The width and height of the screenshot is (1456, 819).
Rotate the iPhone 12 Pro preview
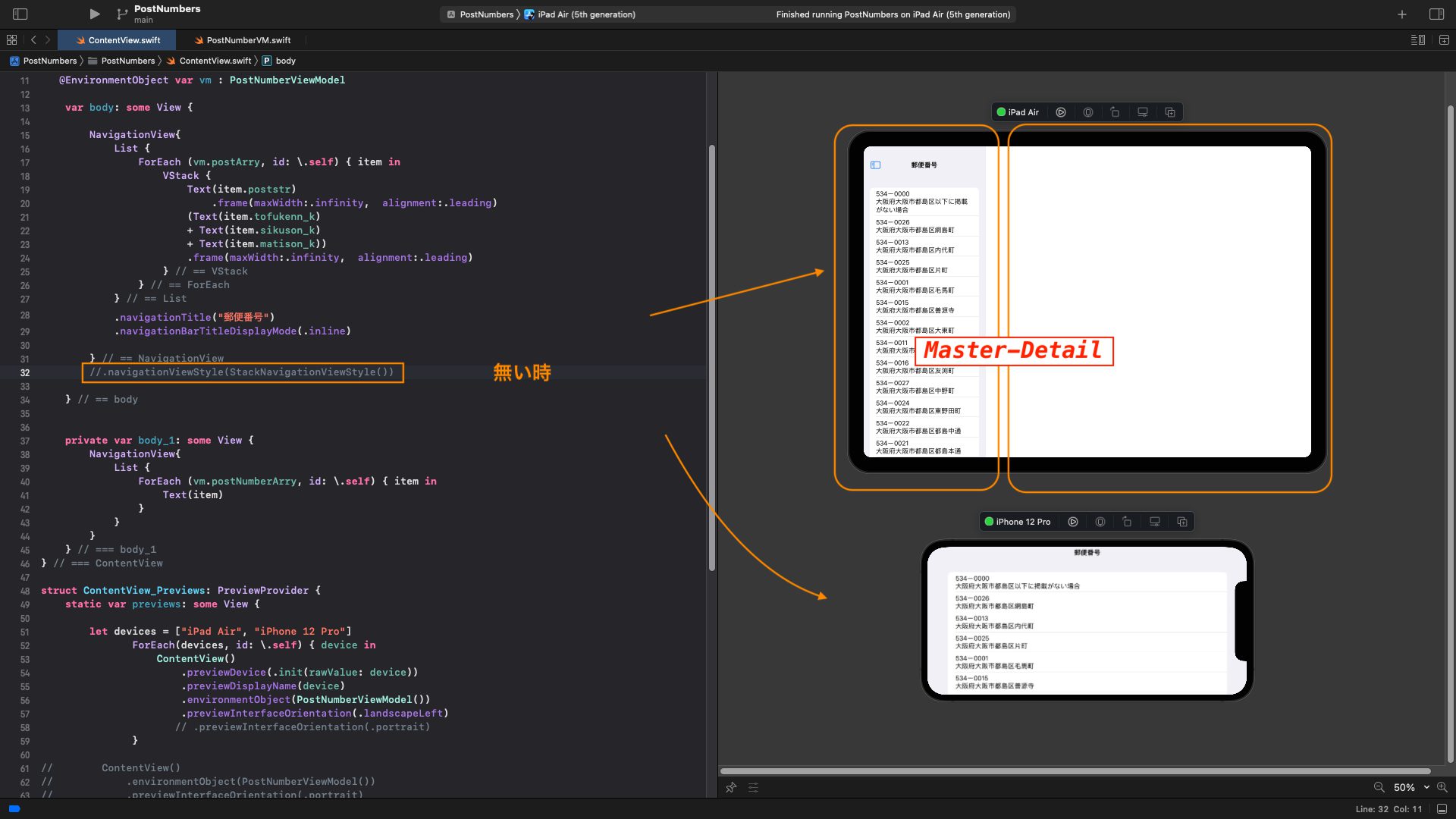(x=1127, y=522)
